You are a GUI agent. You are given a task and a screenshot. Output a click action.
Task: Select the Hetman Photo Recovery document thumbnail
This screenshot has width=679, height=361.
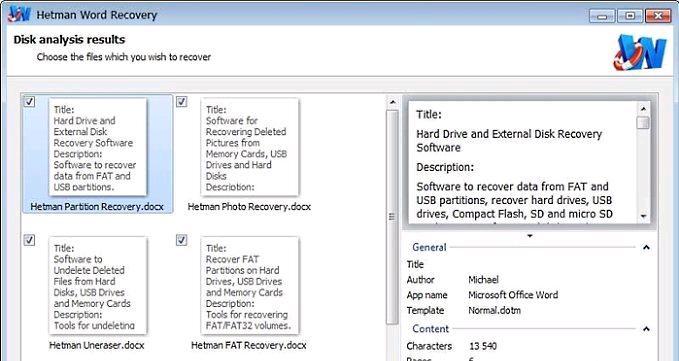250,147
